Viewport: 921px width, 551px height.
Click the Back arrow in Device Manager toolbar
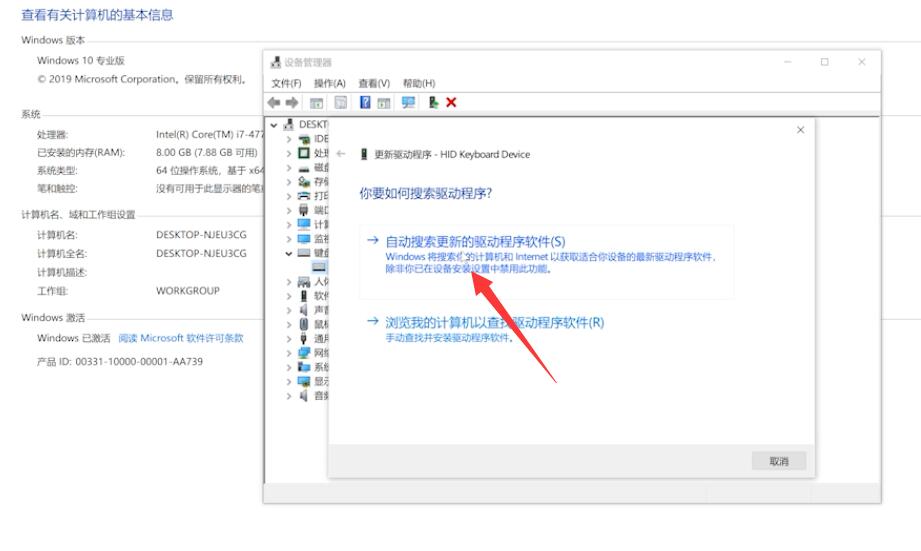pyautogui.click(x=274, y=103)
